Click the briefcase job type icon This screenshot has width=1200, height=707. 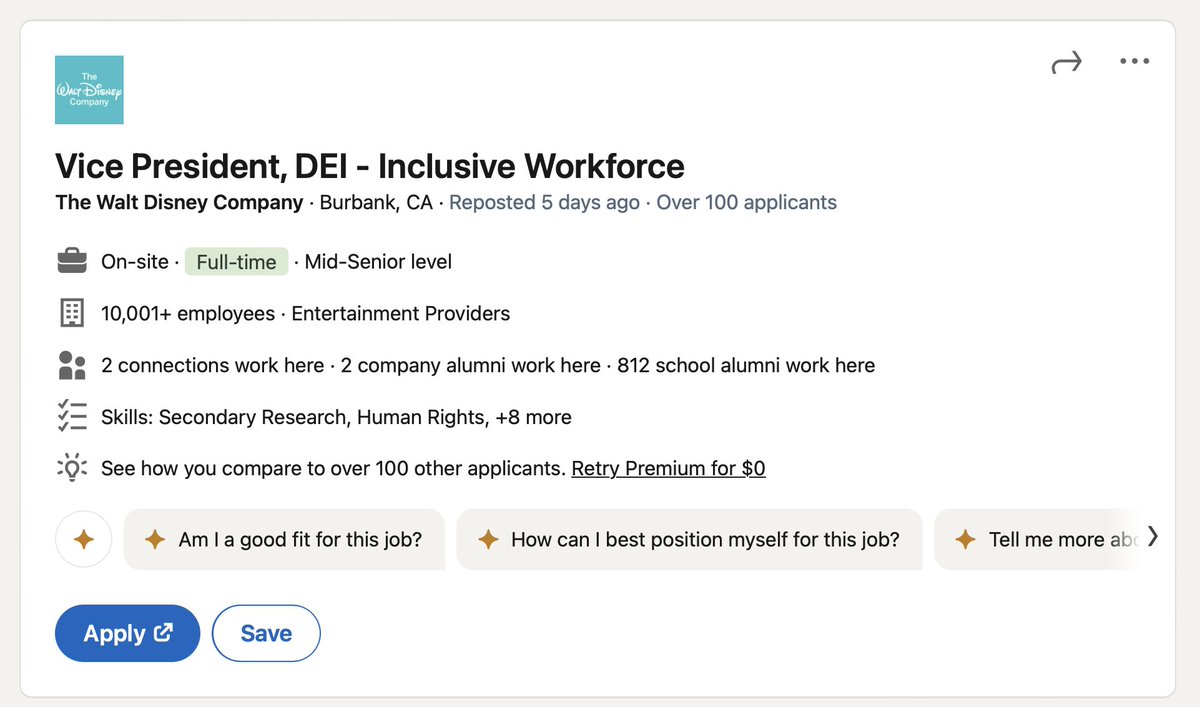72,262
